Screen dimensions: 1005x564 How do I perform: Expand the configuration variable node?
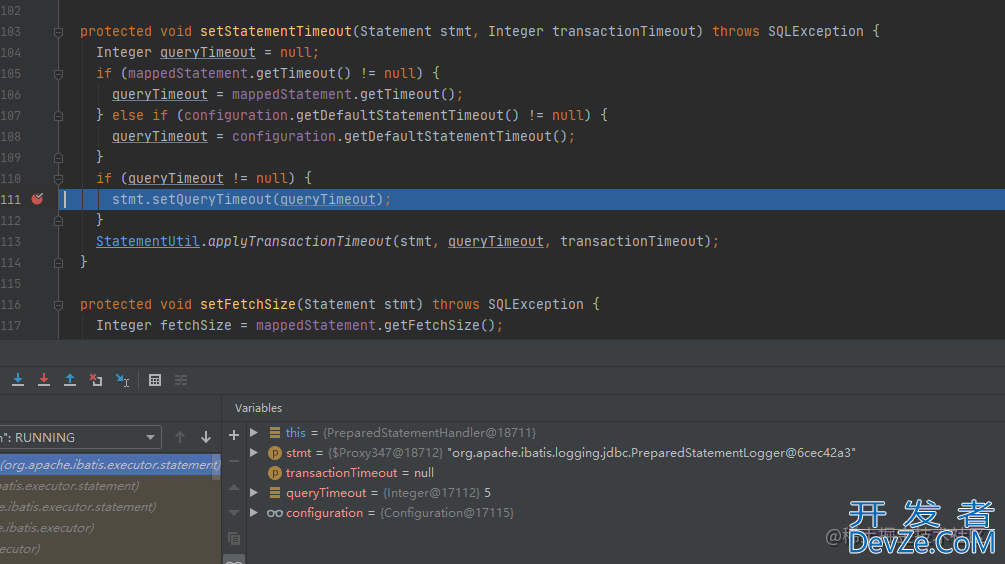pyautogui.click(x=254, y=513)
